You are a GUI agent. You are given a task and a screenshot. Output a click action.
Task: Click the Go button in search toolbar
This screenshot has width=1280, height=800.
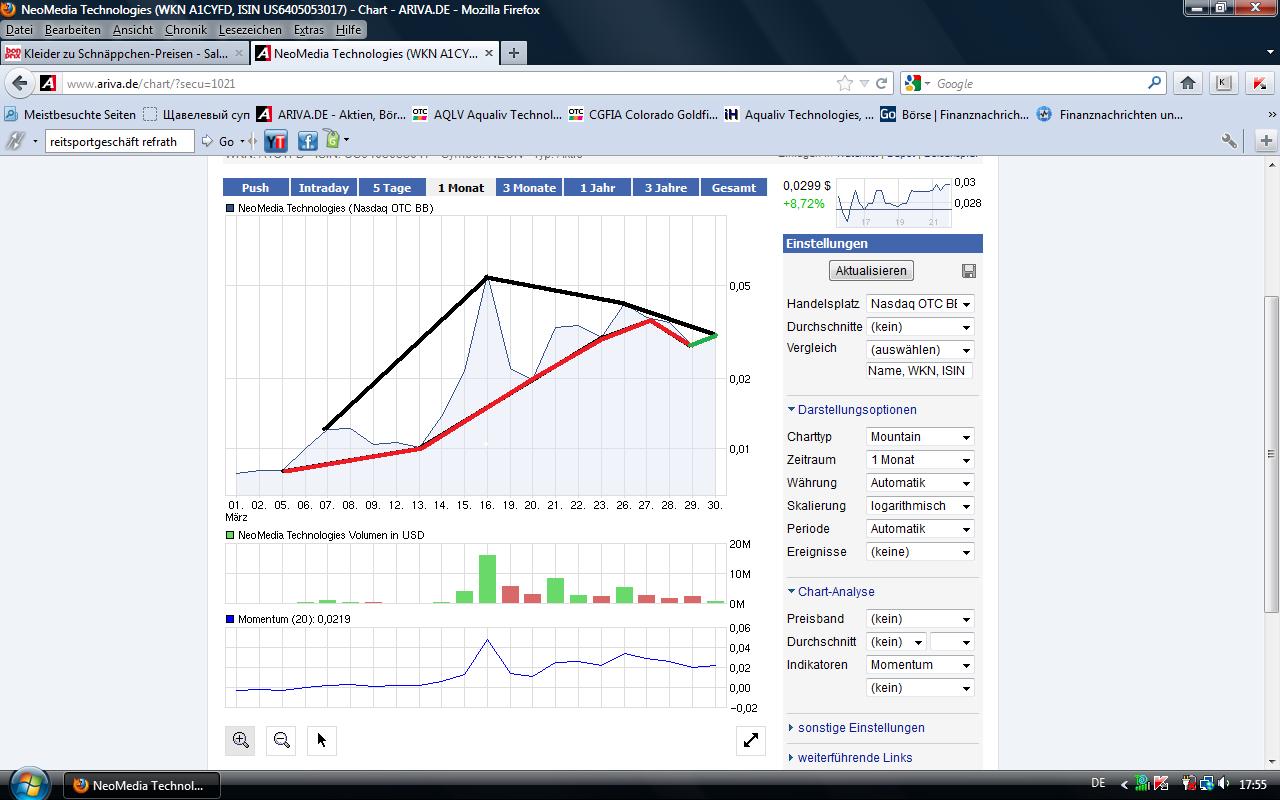click(x=219, y=141)
